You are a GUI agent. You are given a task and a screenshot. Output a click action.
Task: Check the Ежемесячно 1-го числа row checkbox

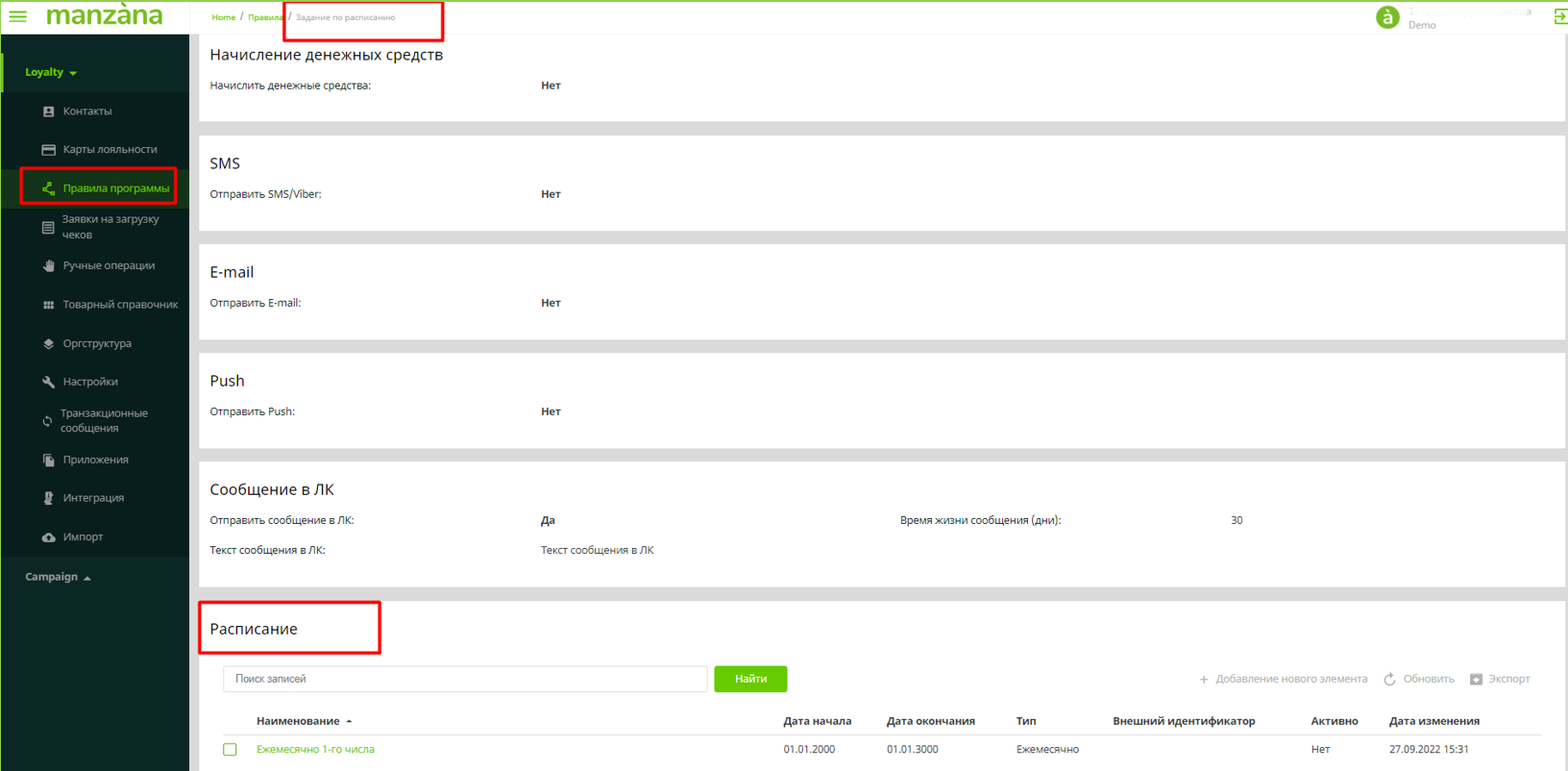coord(230,750)
